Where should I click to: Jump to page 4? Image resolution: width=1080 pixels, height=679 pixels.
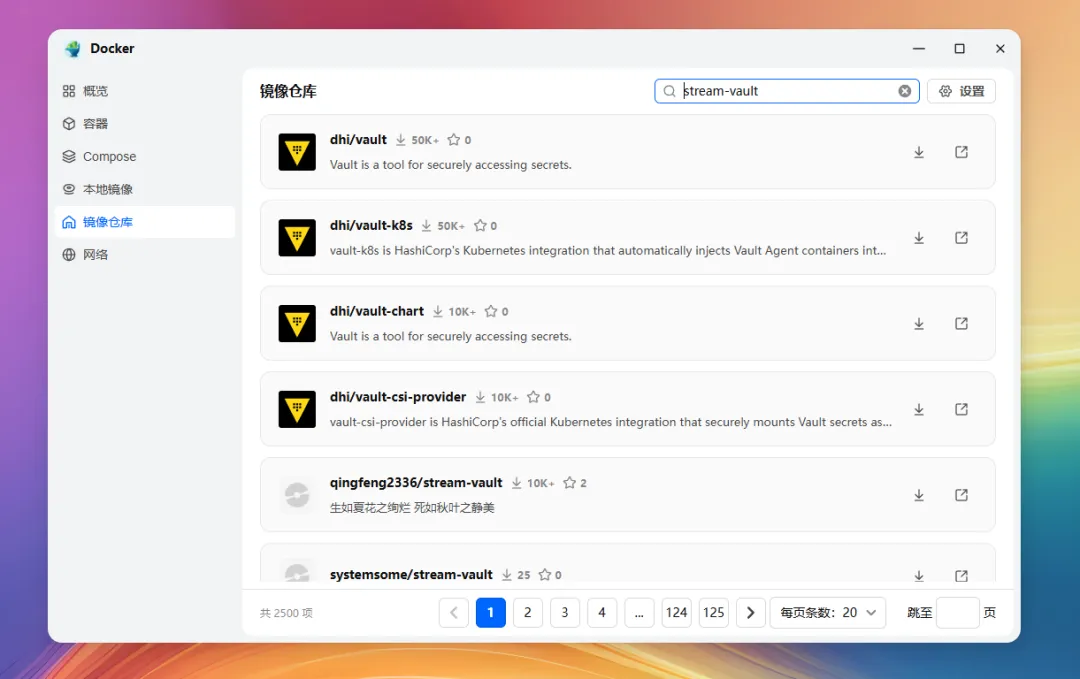coord(602,613)
